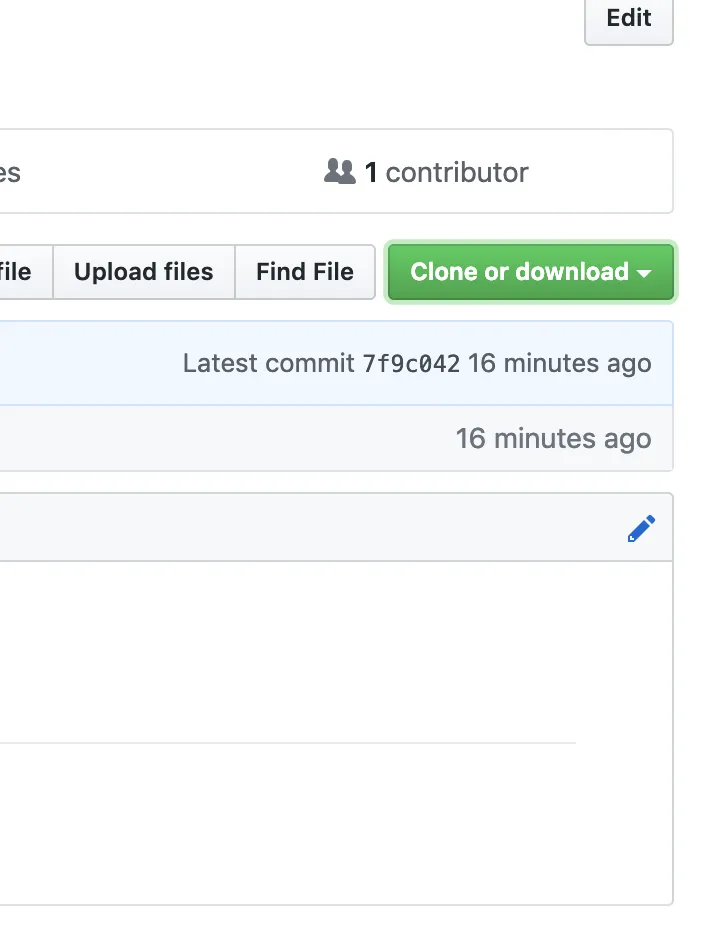Open commit hash 7f9c042
This screenshot has width=726, height=936.
411,363
